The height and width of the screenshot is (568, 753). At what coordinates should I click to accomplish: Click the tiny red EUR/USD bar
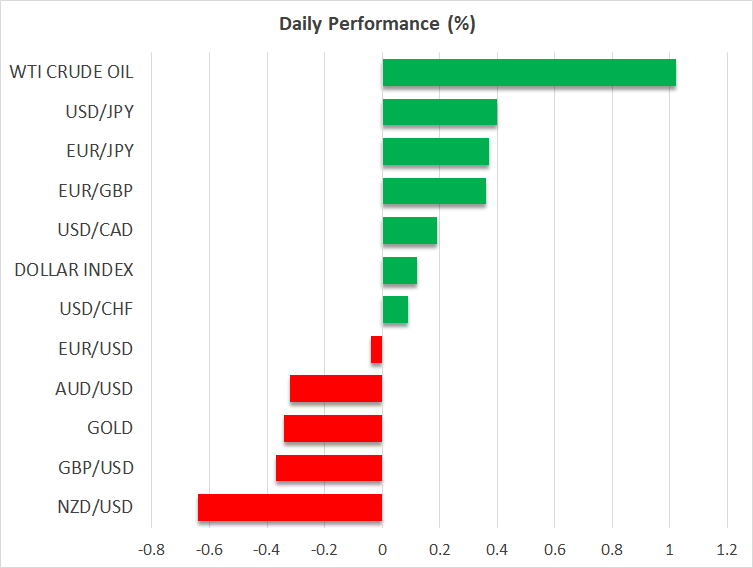click(377, 349)
